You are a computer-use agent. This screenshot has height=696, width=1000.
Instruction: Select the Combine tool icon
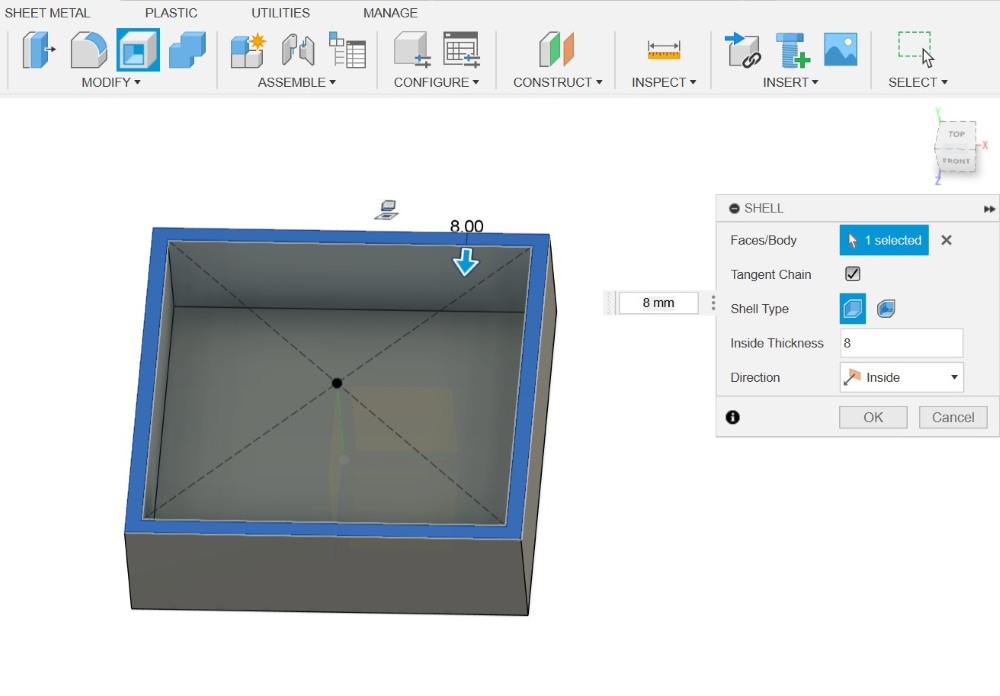tap(188, 50)
